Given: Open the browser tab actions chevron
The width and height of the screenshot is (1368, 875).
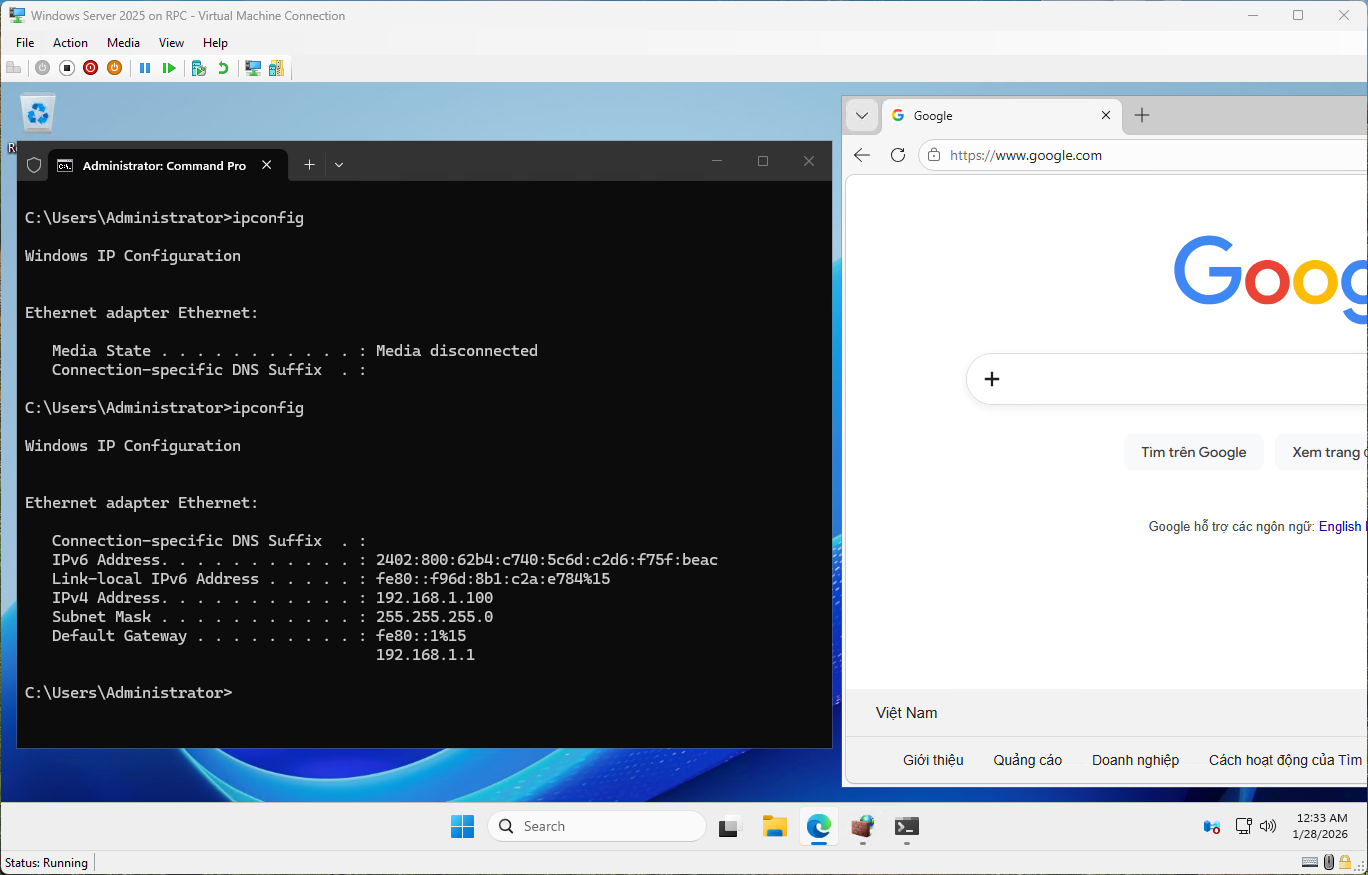Looking at the screenshot, I should pyautogui.click(x=861, y=115).
